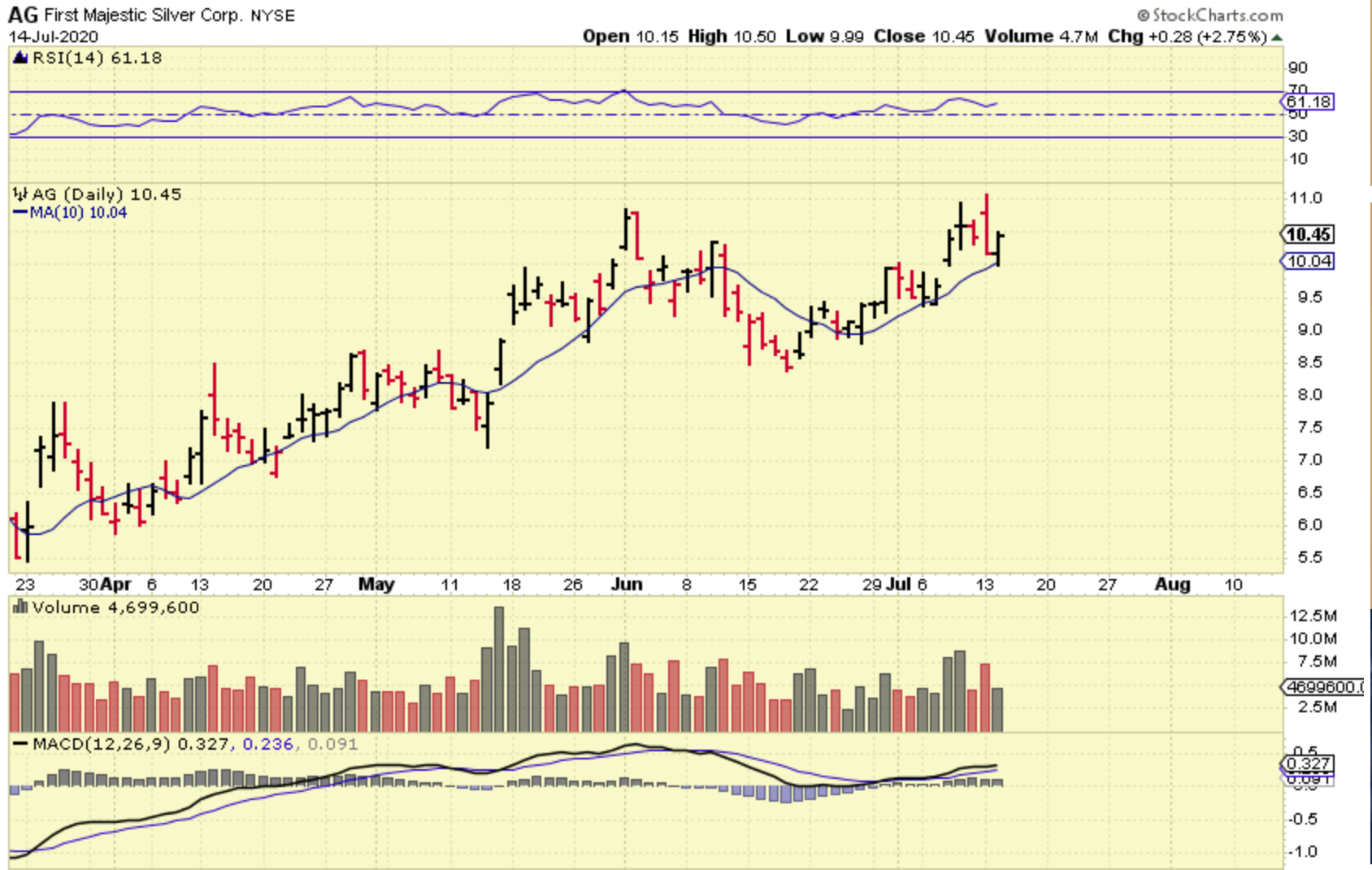Click the Aug month label on date axis
This screenshot has width=1372, height=870.
pyautogui.click(x=1173, y=584)
